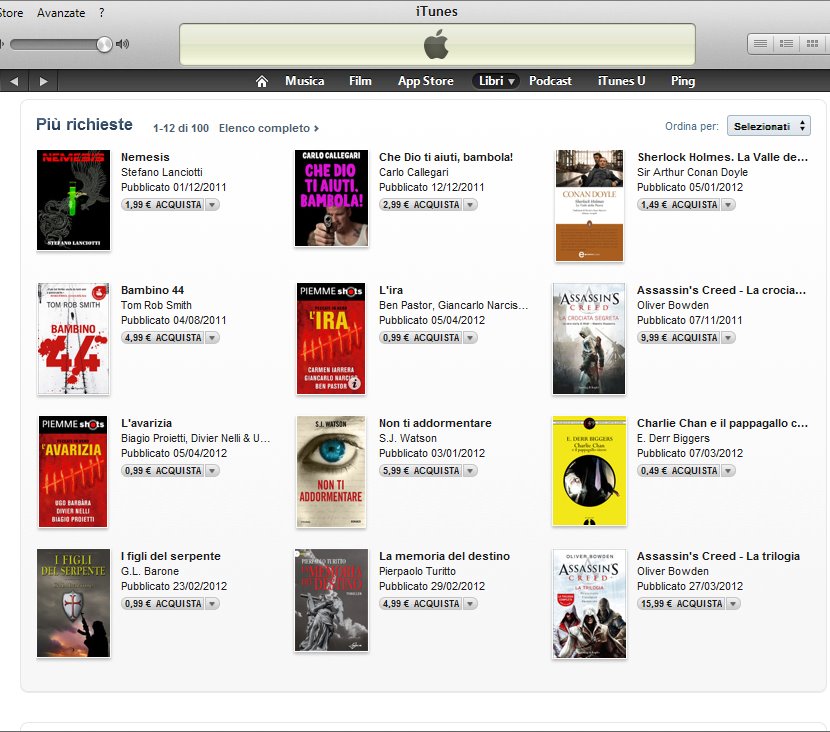Viewport: 830px width, 732px height.
Task: Open the L'ira book cover
Action: [331, 339]
